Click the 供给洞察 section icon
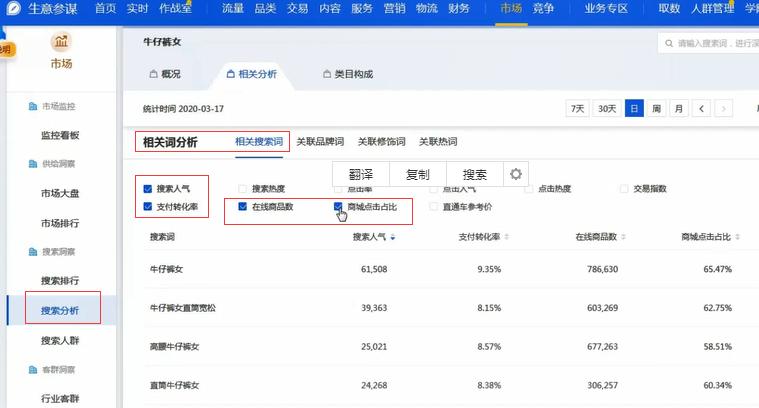This screenshot has height=408, width=759. (33, 164)
